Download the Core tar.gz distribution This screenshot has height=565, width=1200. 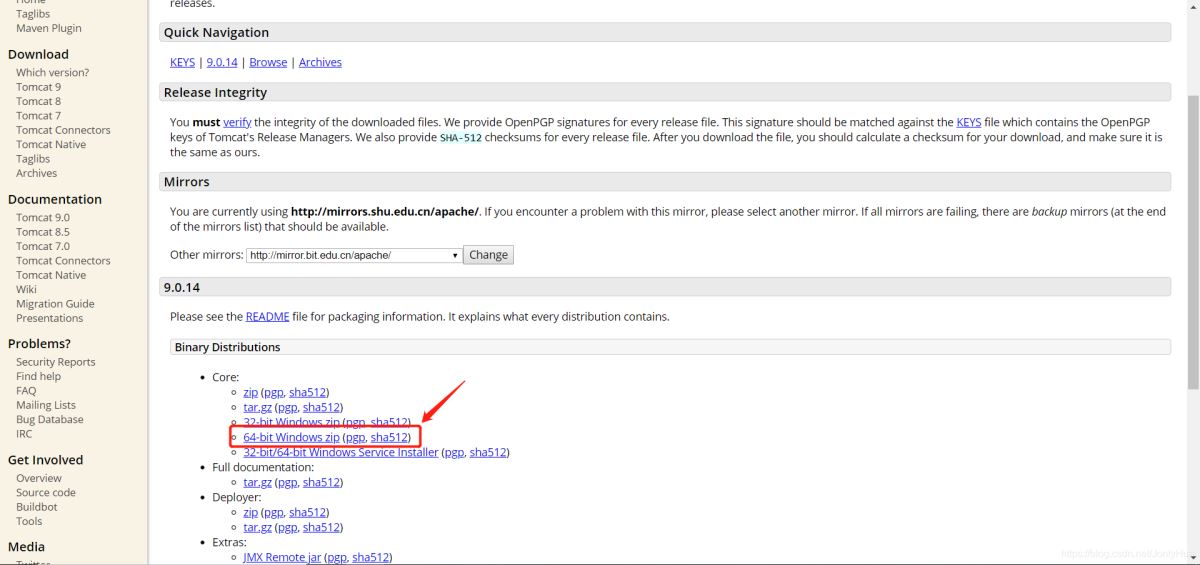(x=257, y=407)
